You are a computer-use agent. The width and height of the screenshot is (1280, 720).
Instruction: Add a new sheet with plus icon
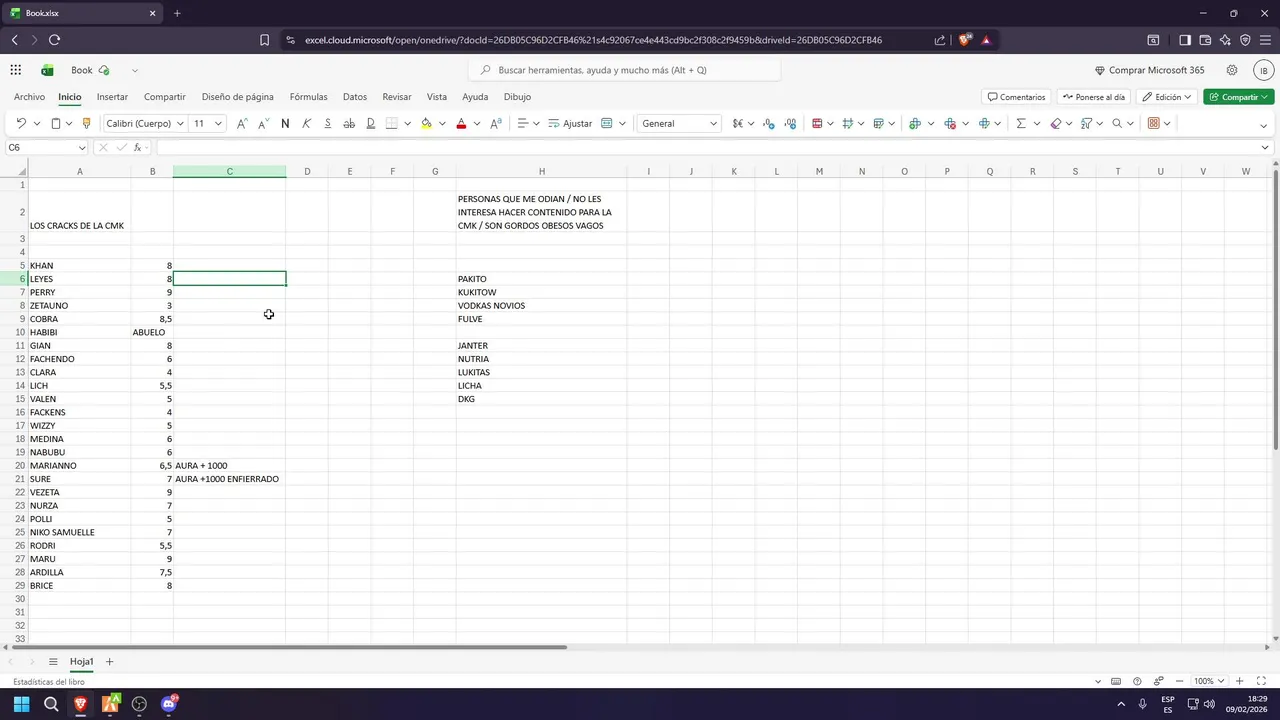[110, 662]
